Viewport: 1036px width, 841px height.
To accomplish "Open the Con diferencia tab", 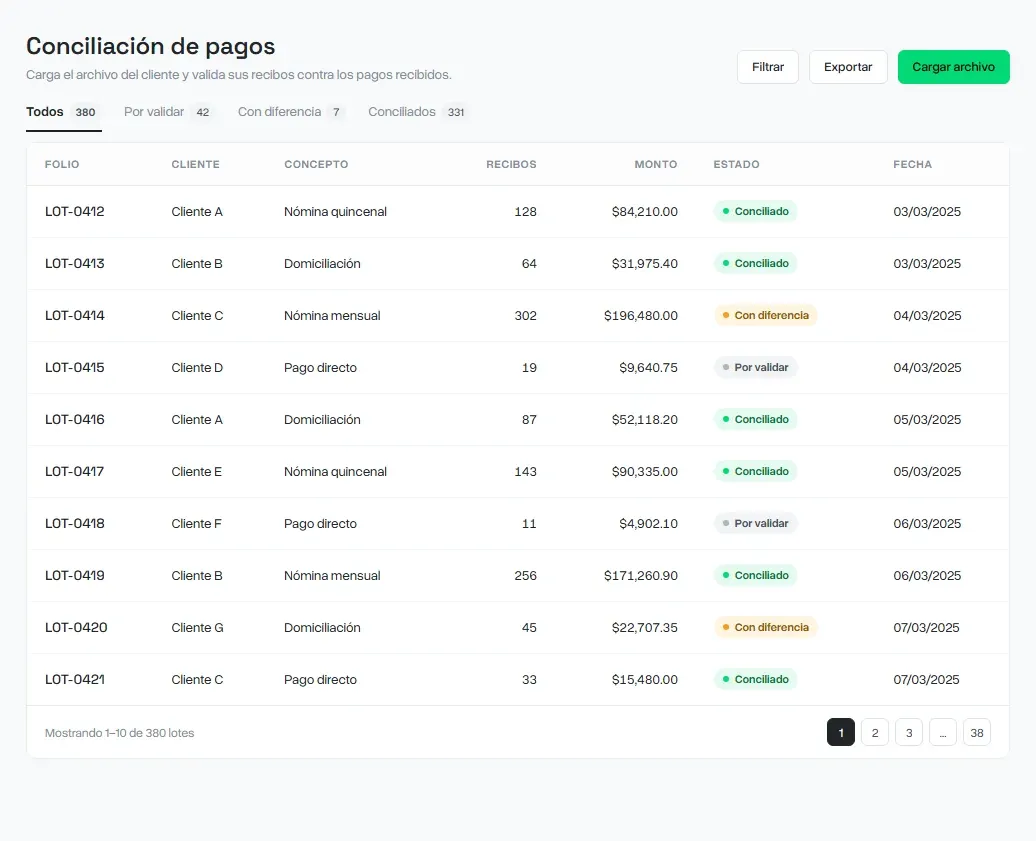I will [291, 112].
